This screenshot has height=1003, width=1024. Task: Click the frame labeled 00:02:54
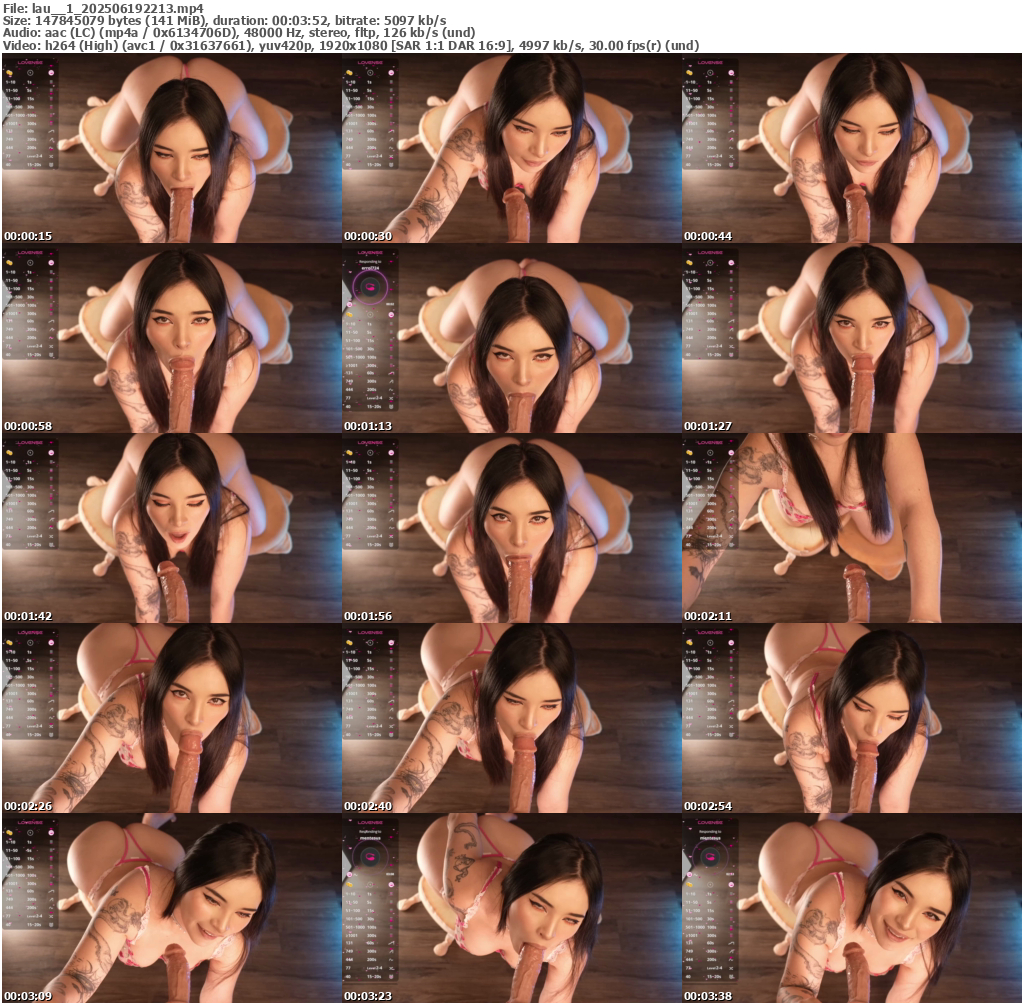851,719
